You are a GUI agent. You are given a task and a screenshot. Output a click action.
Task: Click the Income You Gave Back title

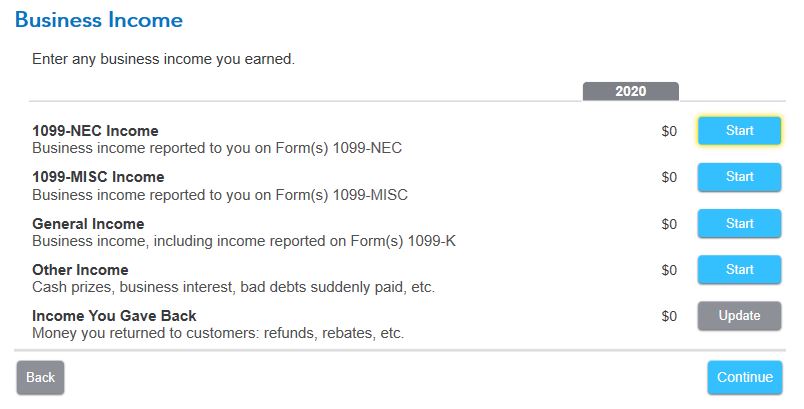(x=114, y=316)
